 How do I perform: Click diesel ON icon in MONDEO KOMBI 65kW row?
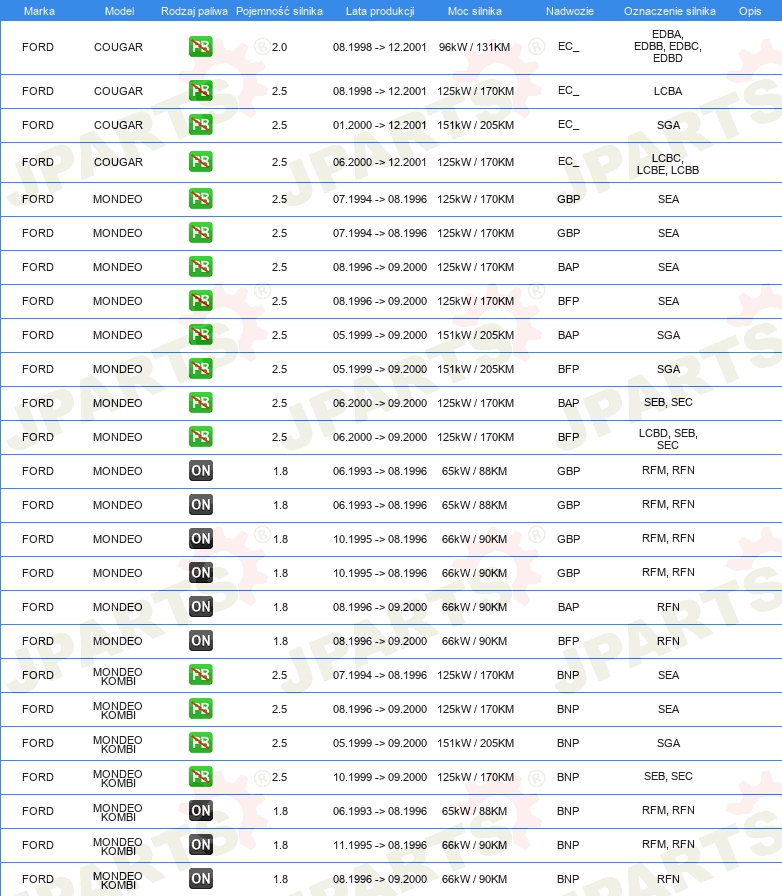(201, 811)
